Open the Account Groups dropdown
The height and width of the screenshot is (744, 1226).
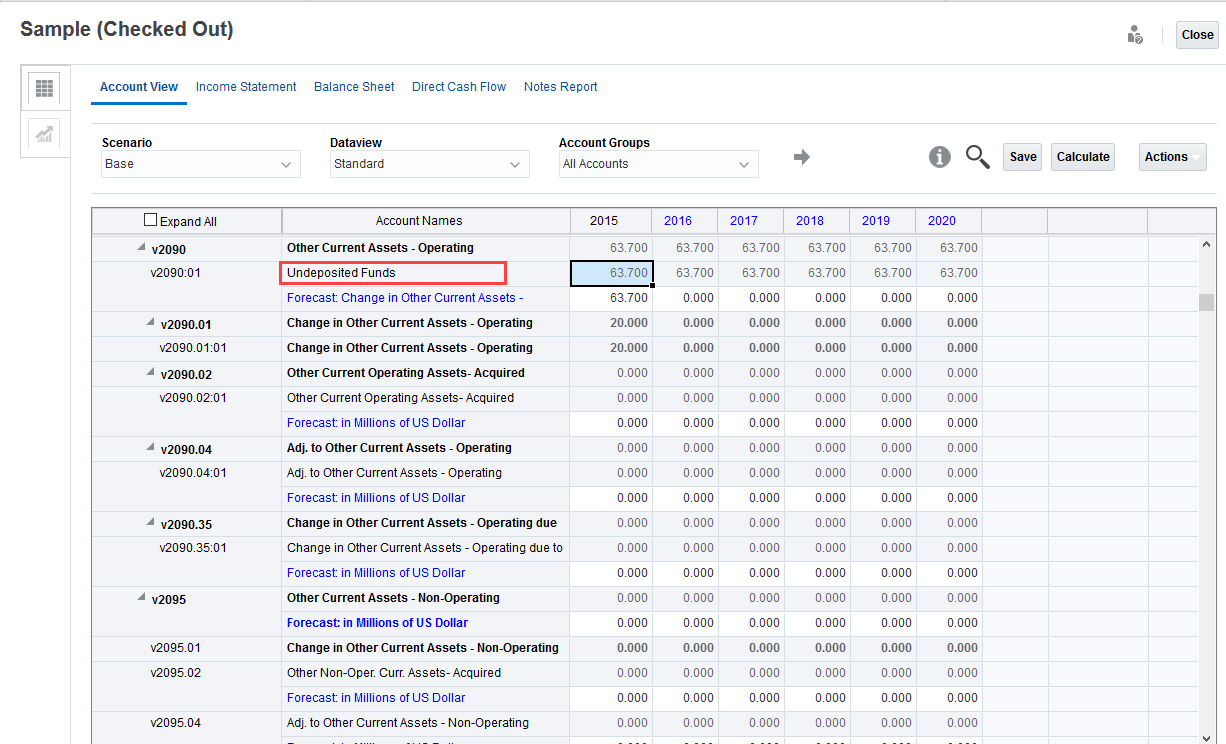[x=658, y=164]
